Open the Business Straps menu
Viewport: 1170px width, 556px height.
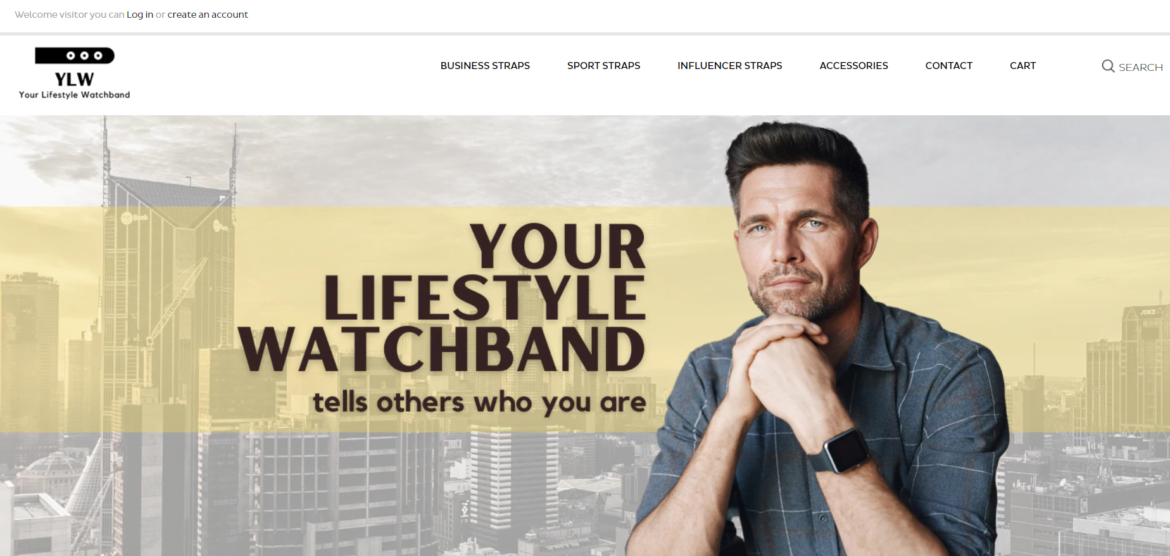(x=485, y=66)
